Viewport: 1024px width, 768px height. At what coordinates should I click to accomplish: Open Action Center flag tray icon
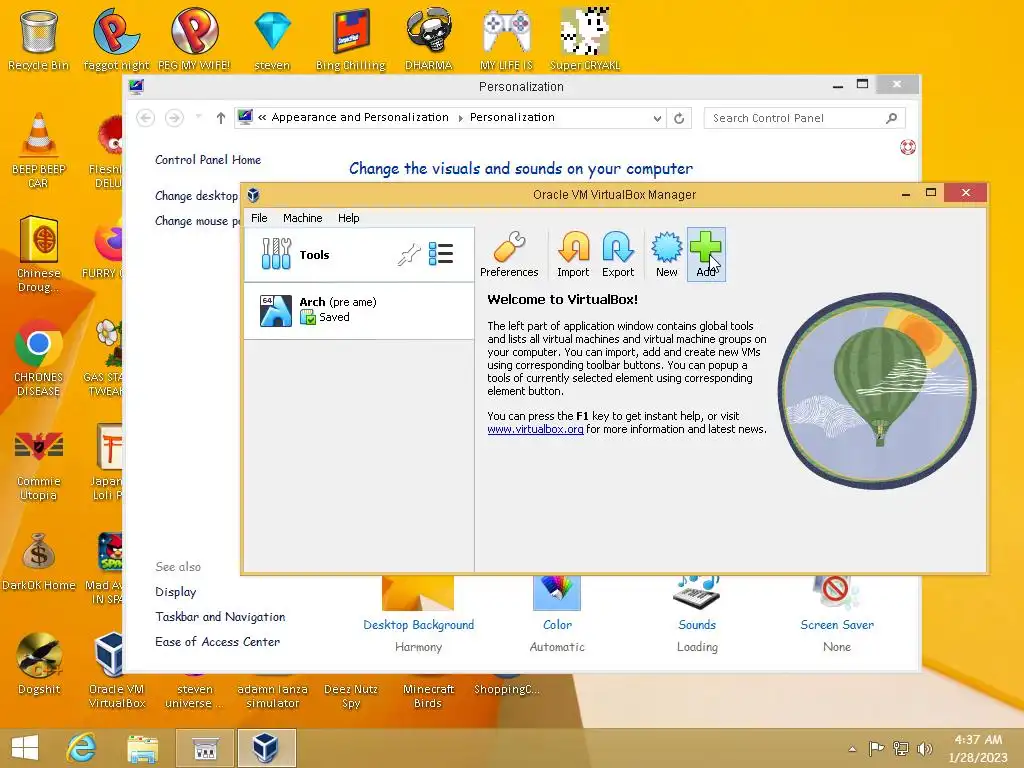click(x=876, y=749)
